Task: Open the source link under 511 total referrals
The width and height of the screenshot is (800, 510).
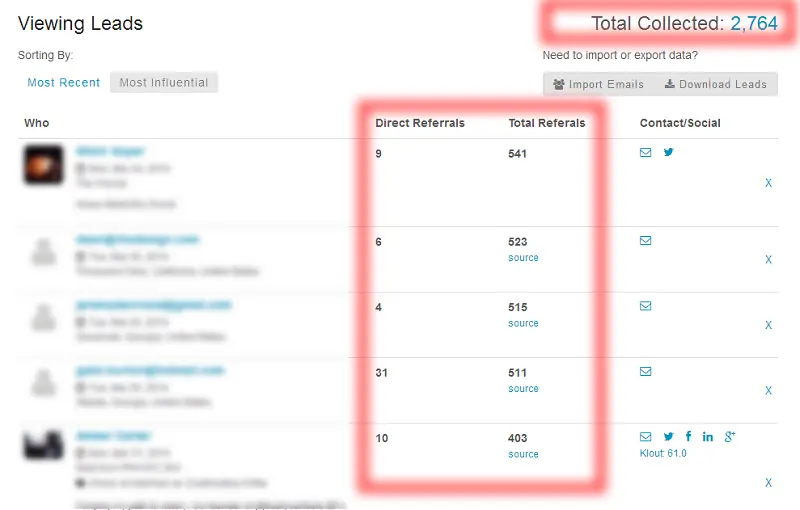Action: pyautogui.click(x=523, y=389)
